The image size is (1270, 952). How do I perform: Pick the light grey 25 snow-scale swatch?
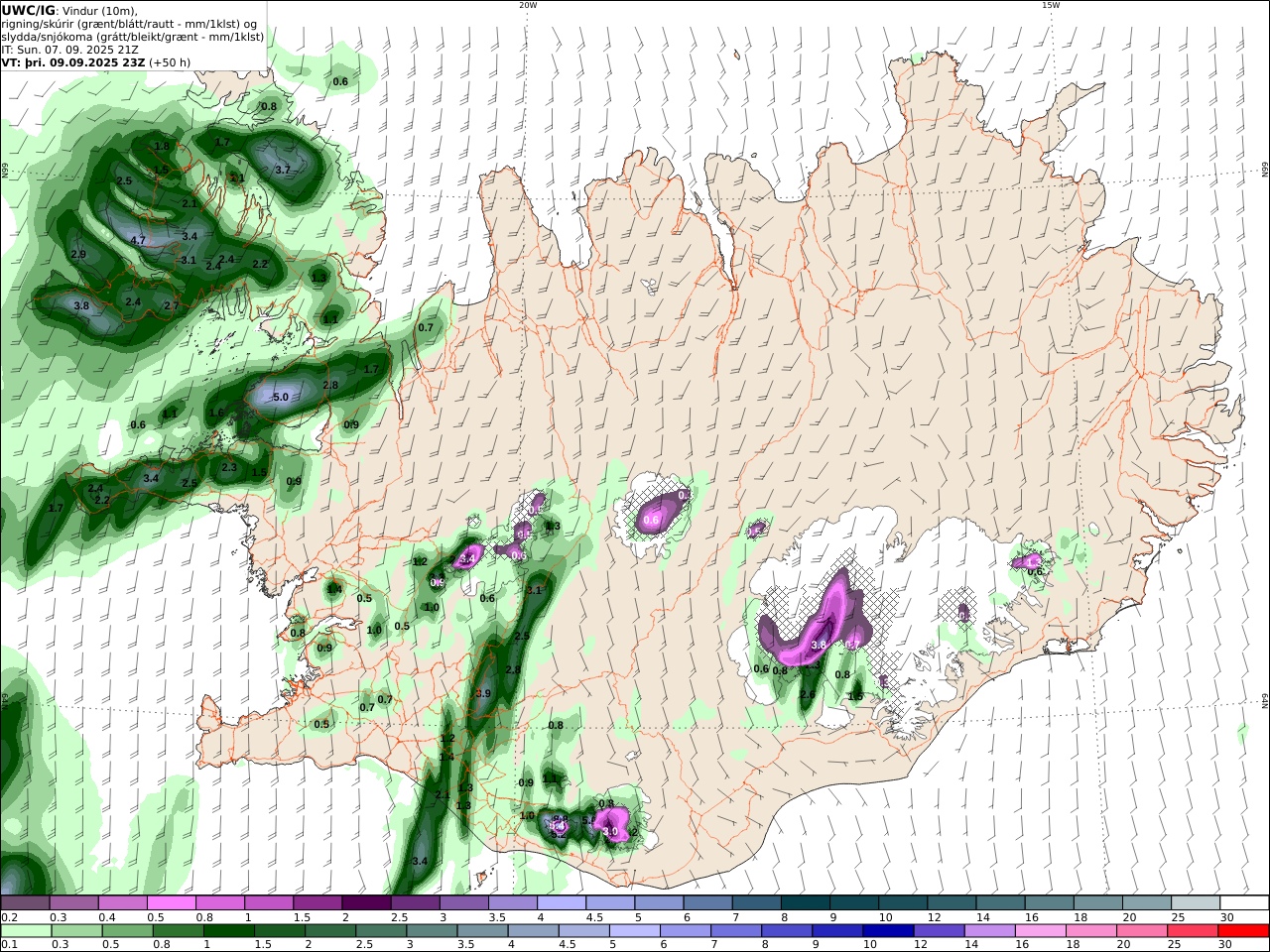pyautogui.click(x=1196, y=902)
